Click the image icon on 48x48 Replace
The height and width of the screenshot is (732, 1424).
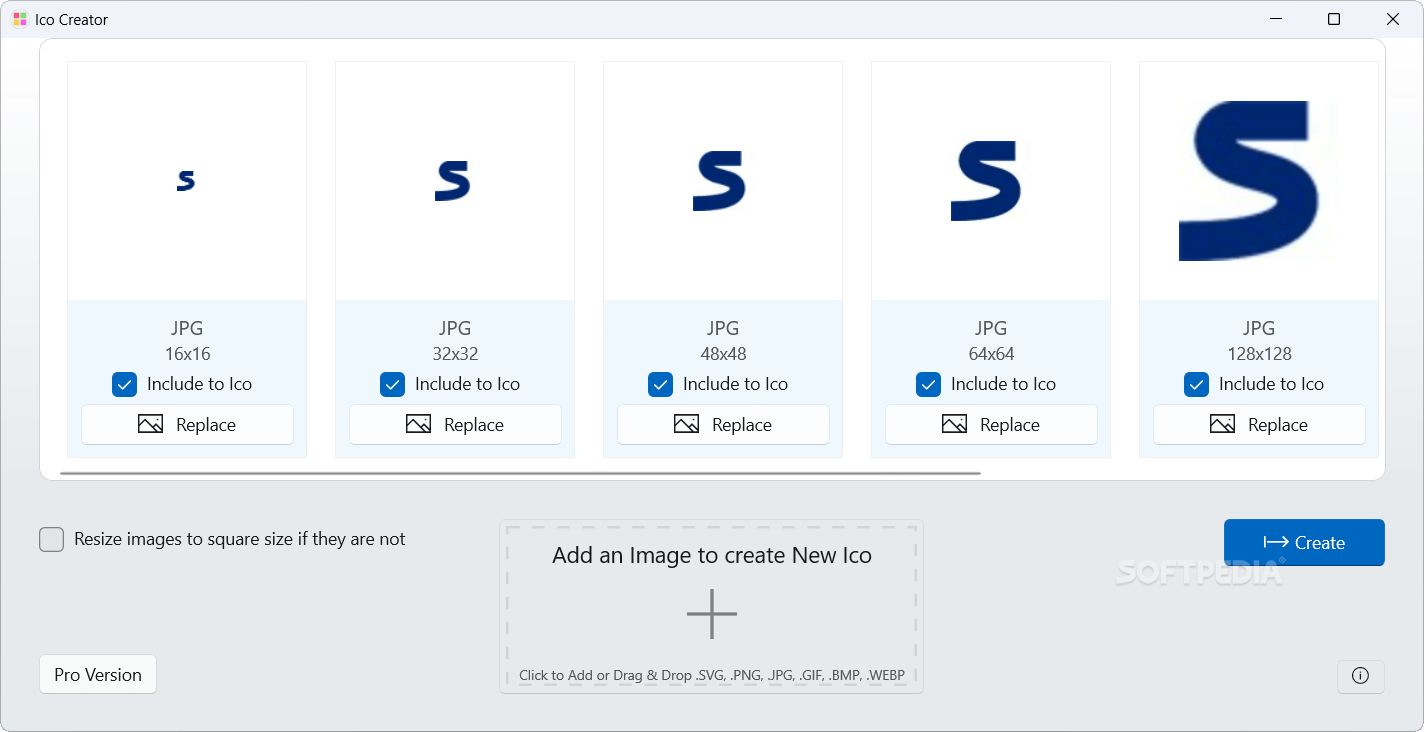(x=686, y=425)
